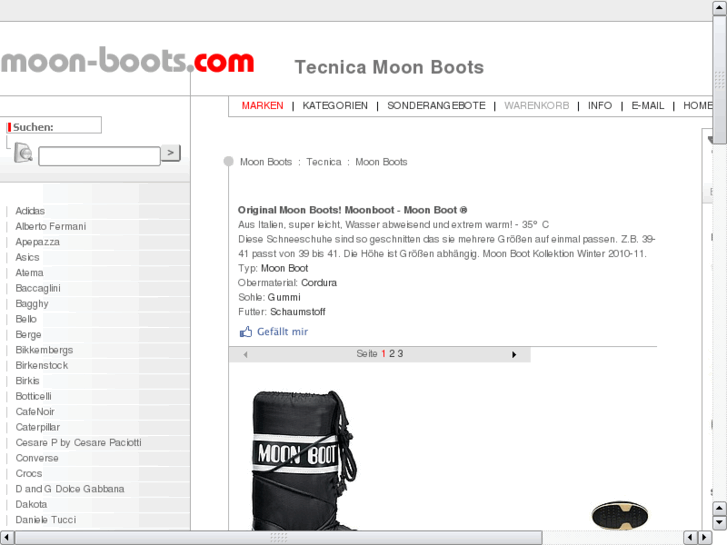Click the Gefällt mir link
727x545 pixels.
282,332
